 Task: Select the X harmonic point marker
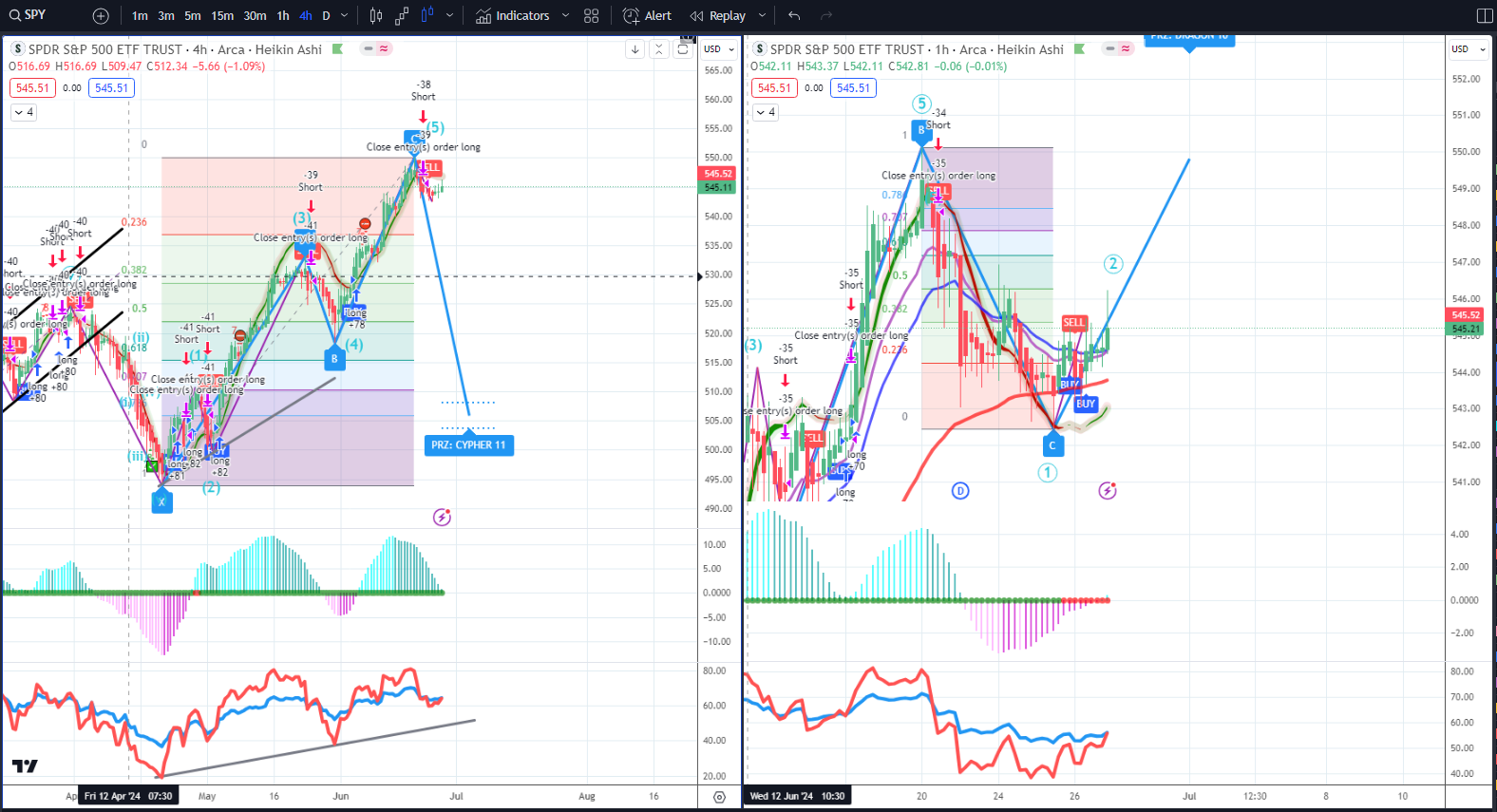(161, 501)
